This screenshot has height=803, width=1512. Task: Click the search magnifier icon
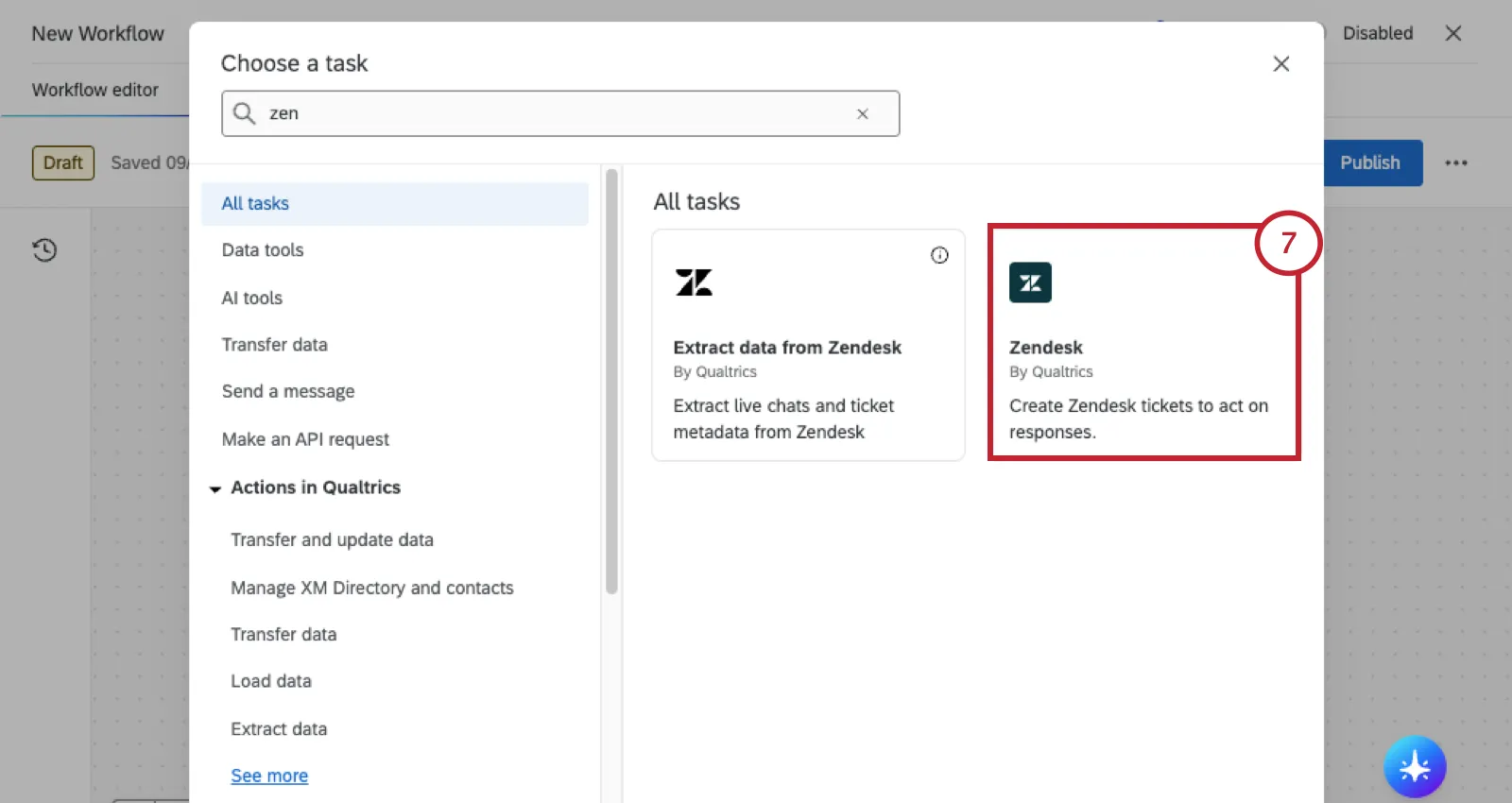pos(245,113)
